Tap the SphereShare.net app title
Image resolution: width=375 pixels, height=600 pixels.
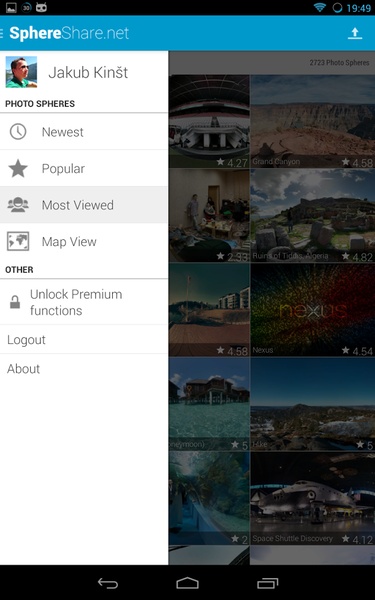tap(69, 33)
